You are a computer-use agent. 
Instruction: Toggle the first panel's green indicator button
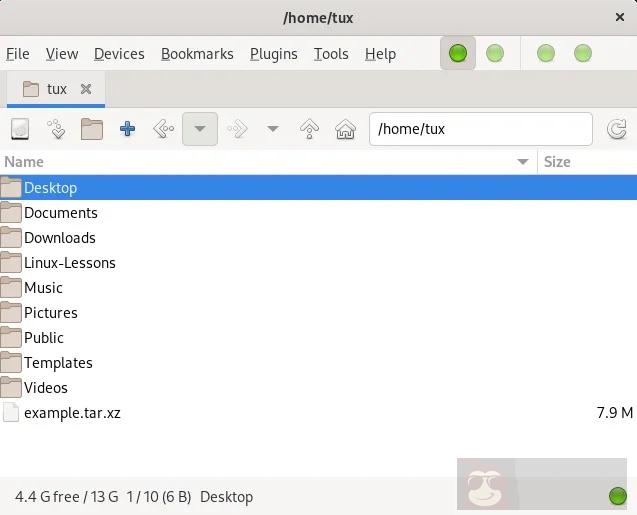pos(458,53)
